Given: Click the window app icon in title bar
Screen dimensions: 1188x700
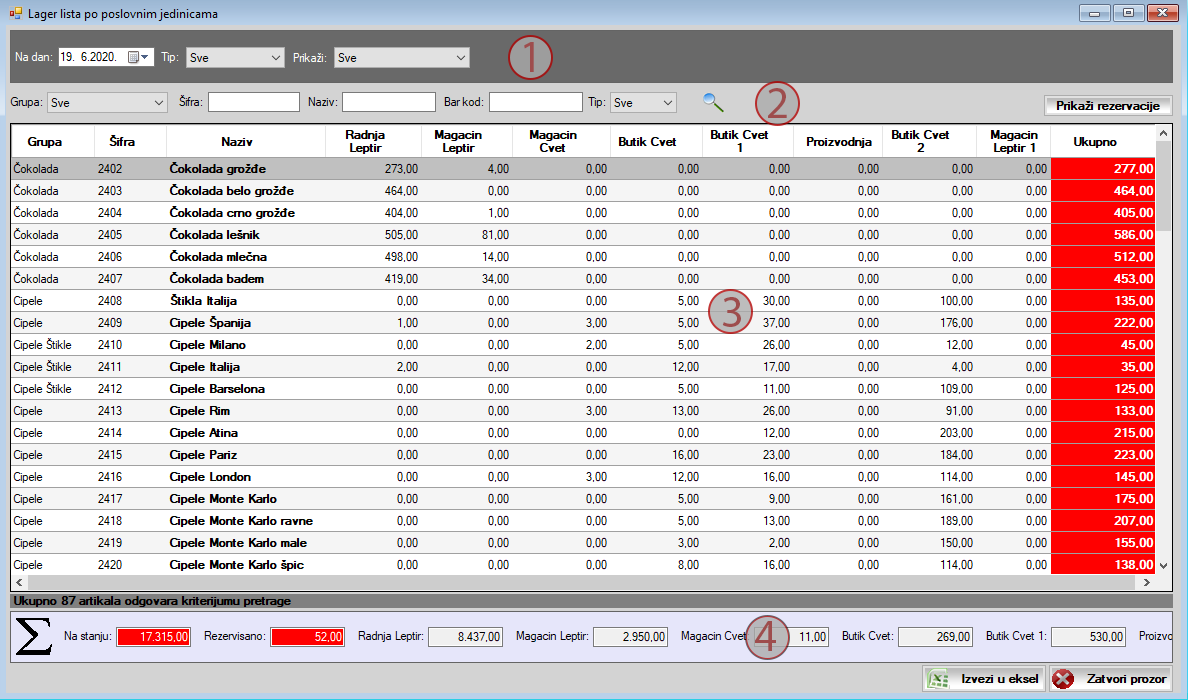Looking at the screenshot, I should (15, 14).
